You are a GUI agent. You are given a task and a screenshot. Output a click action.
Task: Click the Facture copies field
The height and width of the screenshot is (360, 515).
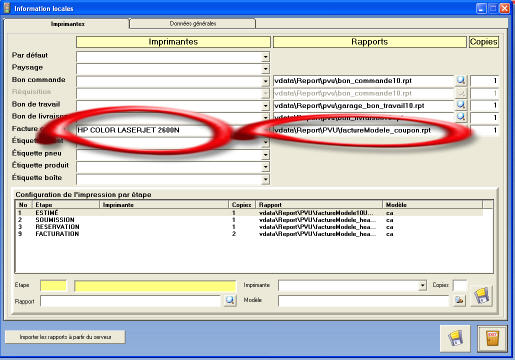tap(484, 130)
